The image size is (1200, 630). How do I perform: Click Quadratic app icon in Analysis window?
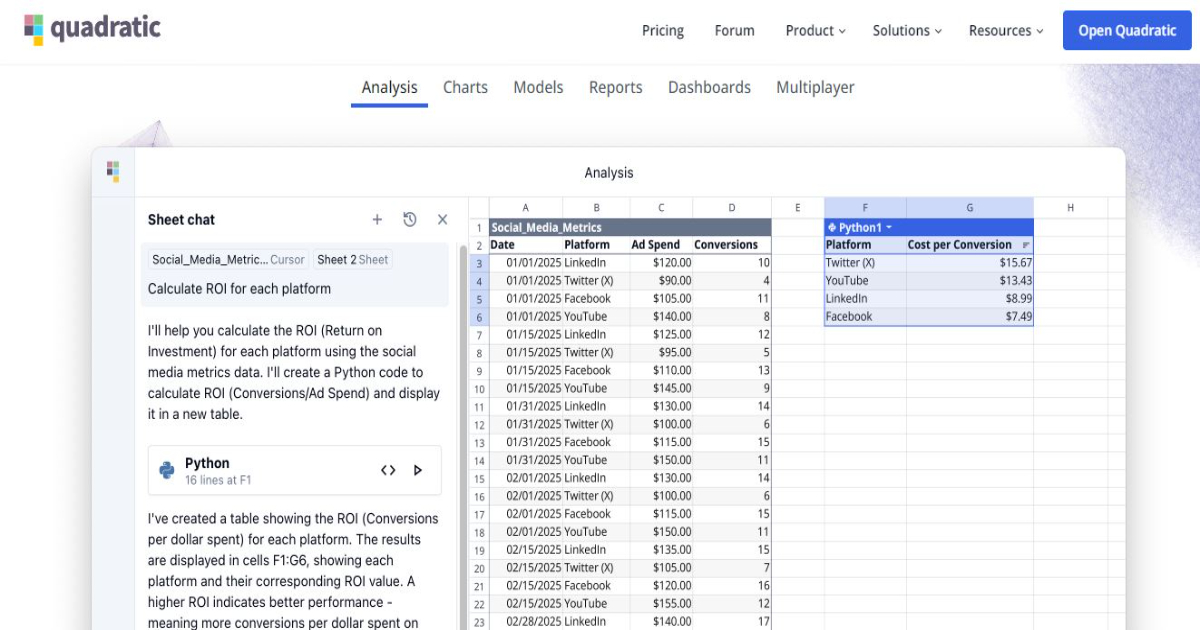click(x=113, y=172)
